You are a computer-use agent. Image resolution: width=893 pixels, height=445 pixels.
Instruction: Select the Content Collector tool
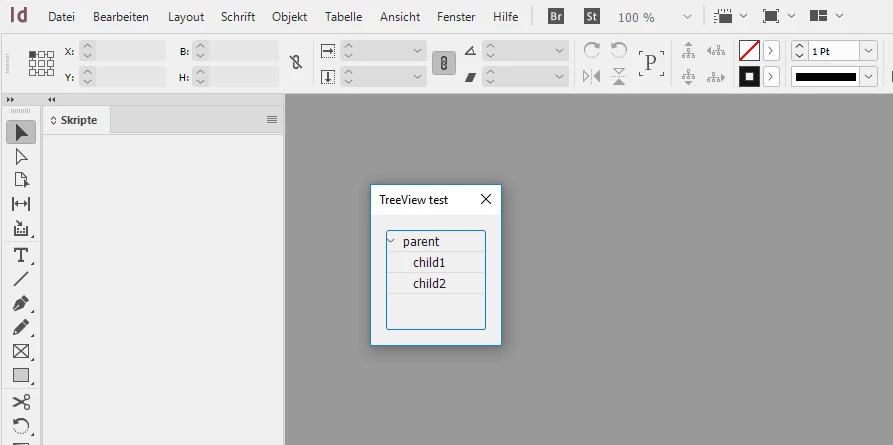(x=21, y=228)
